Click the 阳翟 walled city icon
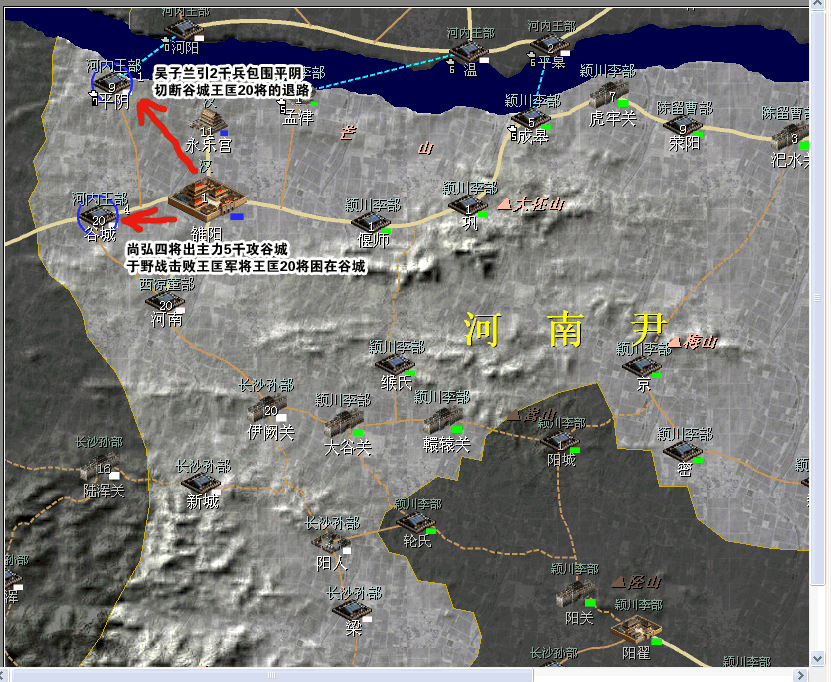831x682 pixels. point(636,631)
